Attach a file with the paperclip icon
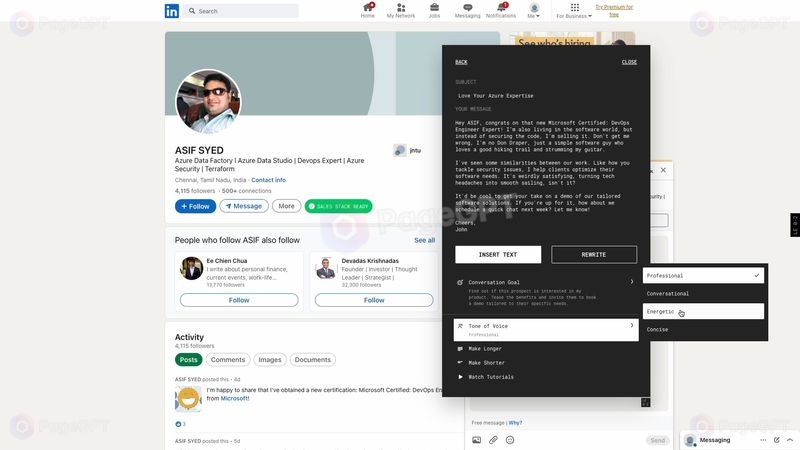Viewport: 800px width, 450px height. click(x=493, y=440)
